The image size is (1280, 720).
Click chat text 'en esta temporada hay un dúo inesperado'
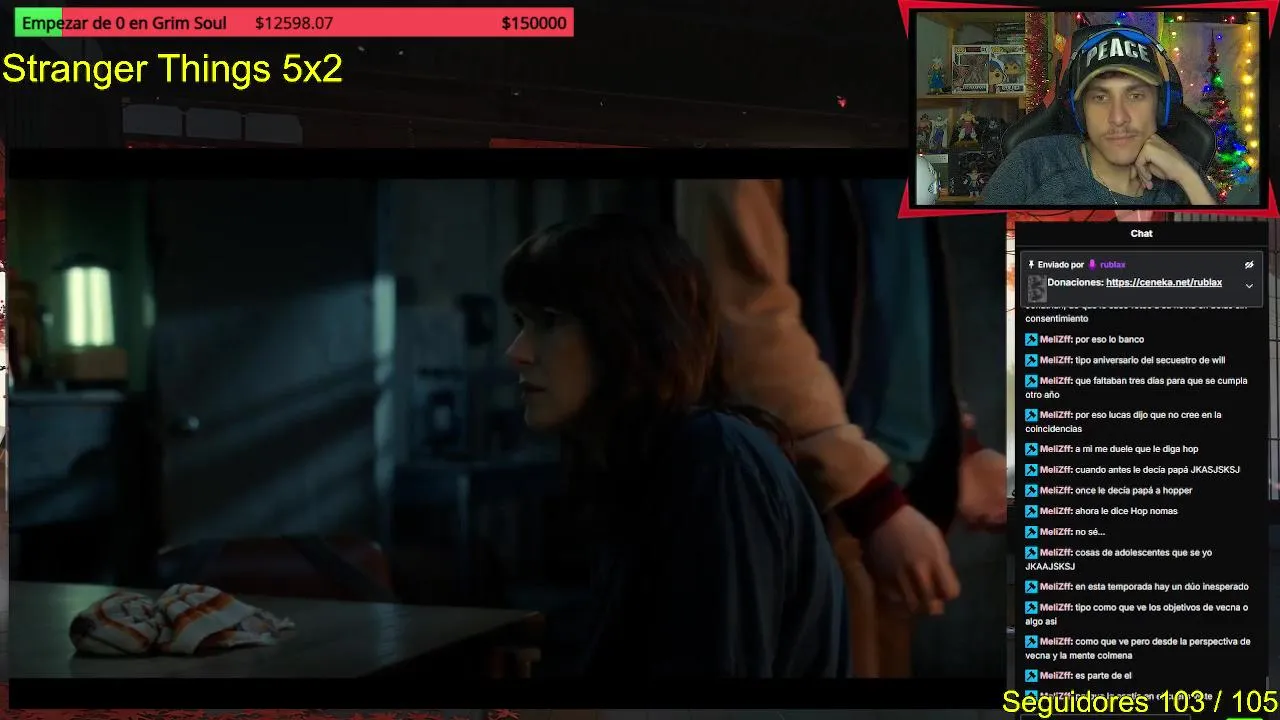coord(1162,587)
